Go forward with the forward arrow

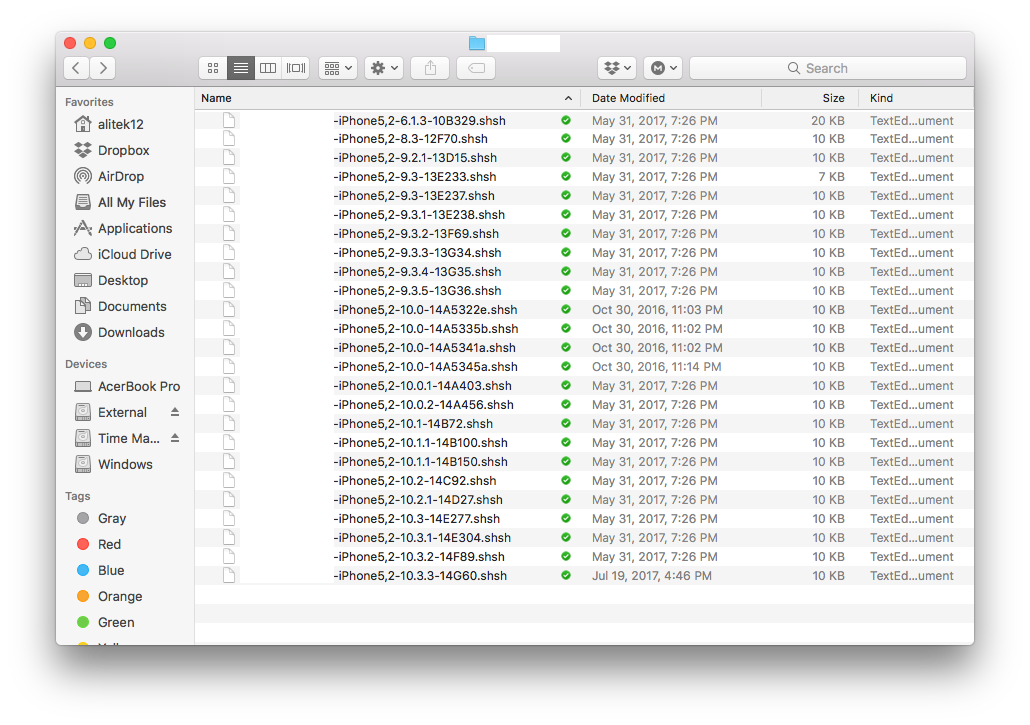[103, 68]
